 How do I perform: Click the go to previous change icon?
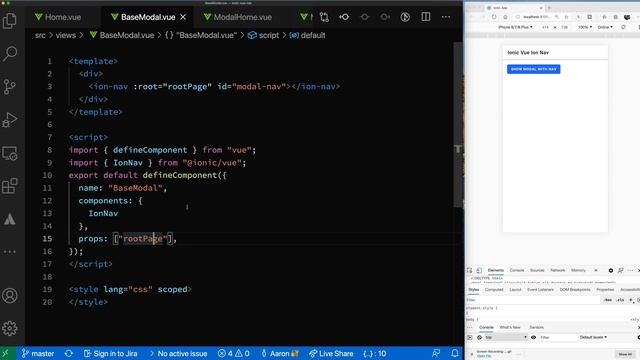pos(344,17)
